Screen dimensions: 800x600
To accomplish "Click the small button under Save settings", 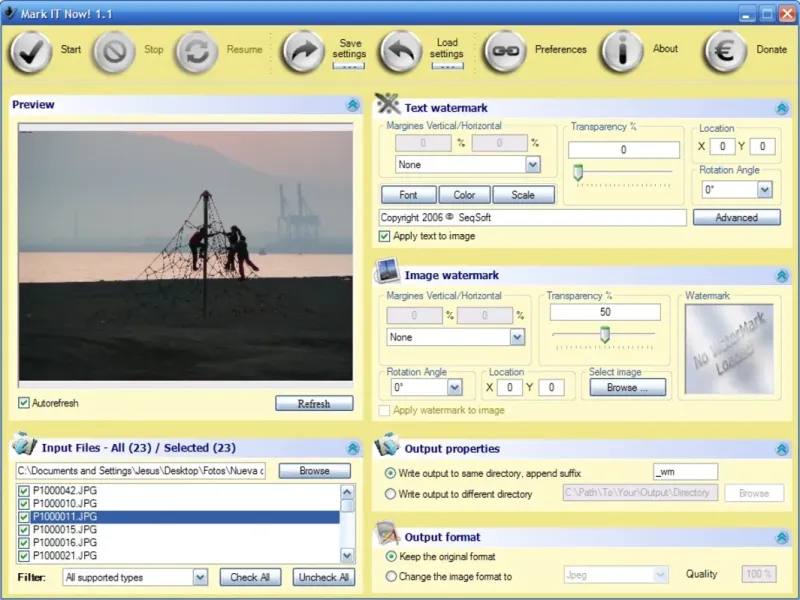I will pyautogui.click(x=348, y=66).
